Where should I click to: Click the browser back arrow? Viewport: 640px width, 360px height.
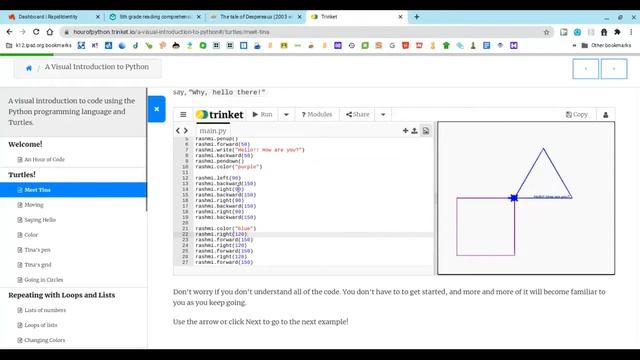(x=9, y=32)
